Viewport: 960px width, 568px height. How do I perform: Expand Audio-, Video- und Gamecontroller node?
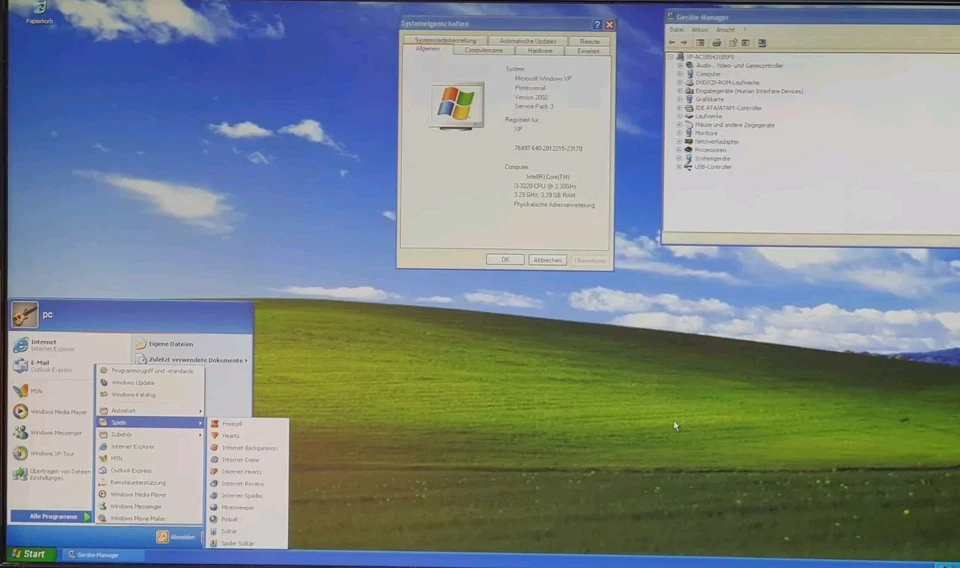pos(680,65)
